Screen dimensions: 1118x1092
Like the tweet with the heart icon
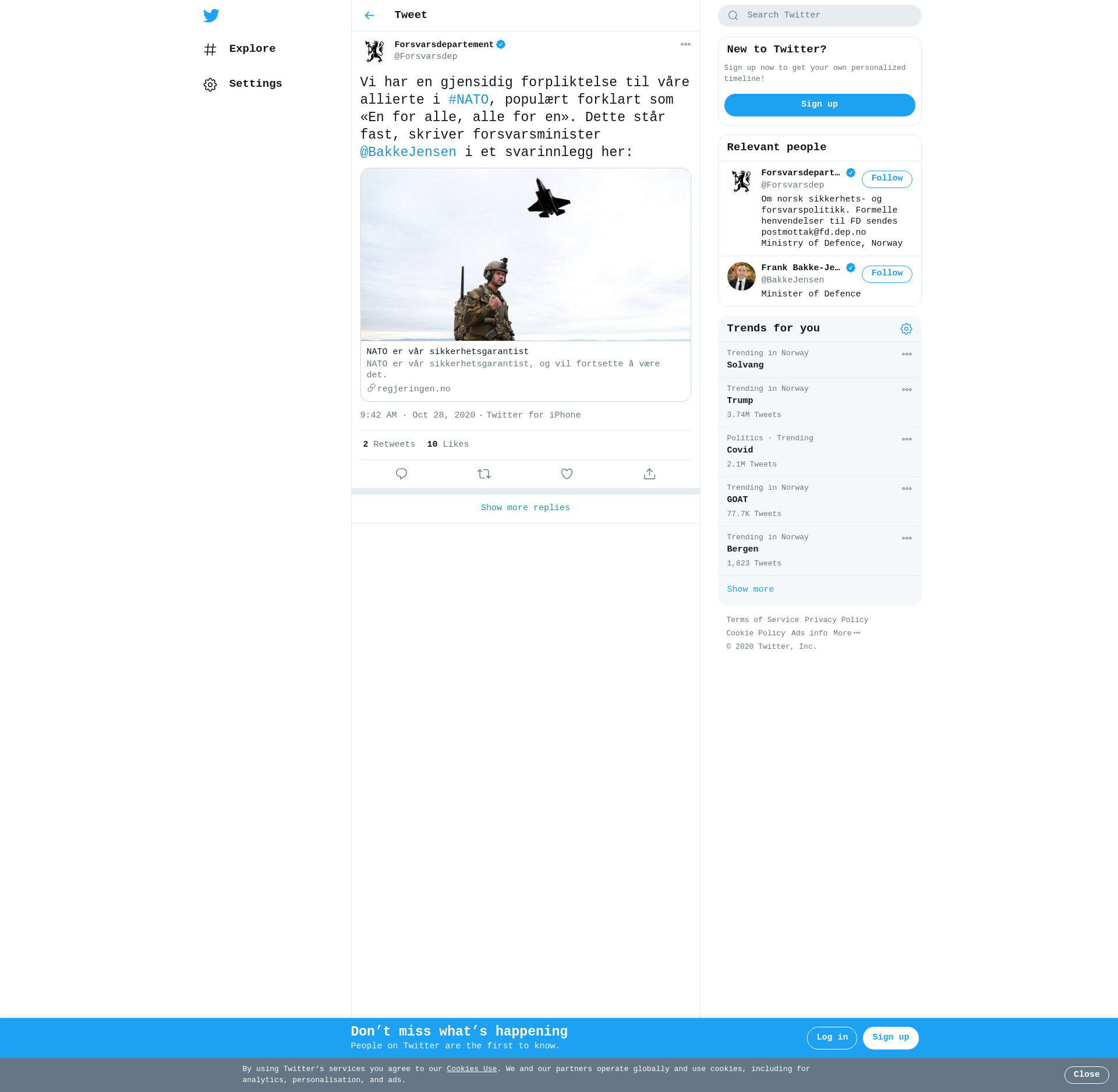[x=567, y=474]
